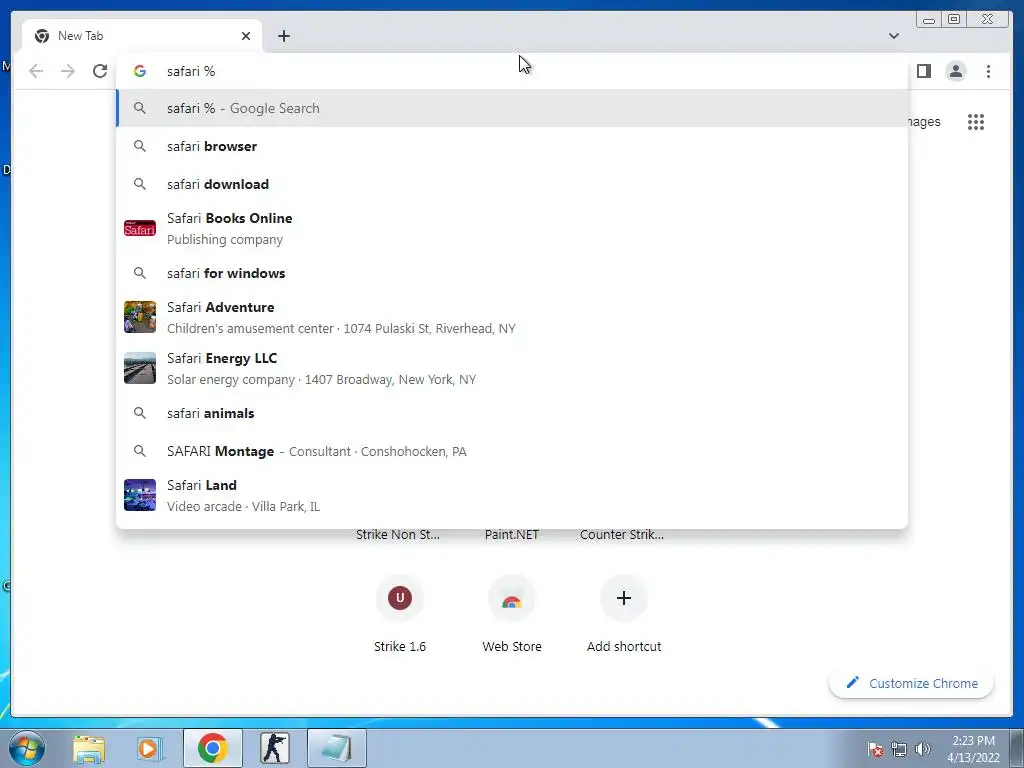This screenshot has height=768, width=1024.
Task: Click the Safari Energy LLC thumbnail
Action: pyautogui.click(x=140, y=368)
